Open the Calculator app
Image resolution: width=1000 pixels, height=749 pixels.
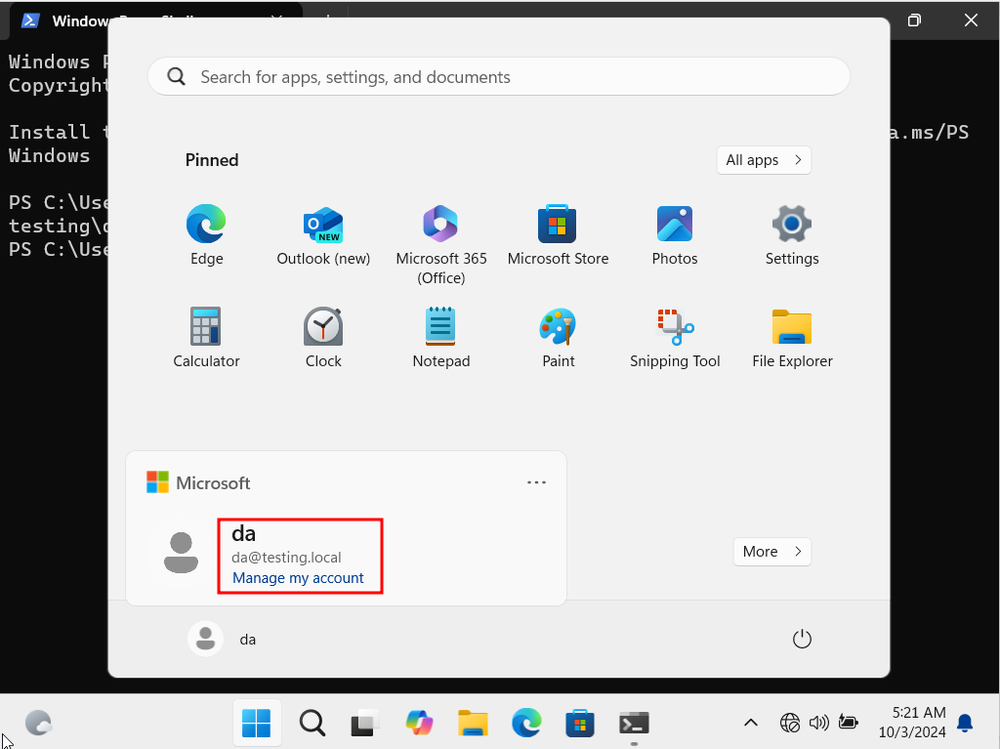coord(206,337)
